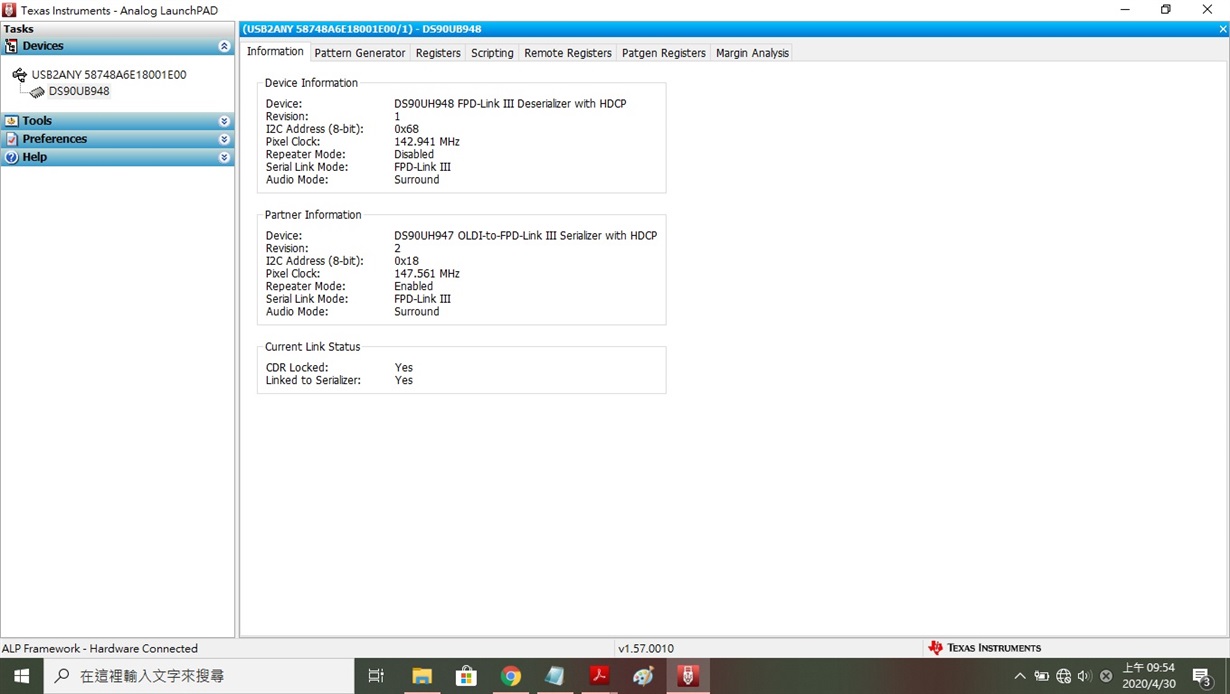Viewport: 1230px width, 694px height.
Task: Expand the Tools panel chevron
Action: click(224, 121)
